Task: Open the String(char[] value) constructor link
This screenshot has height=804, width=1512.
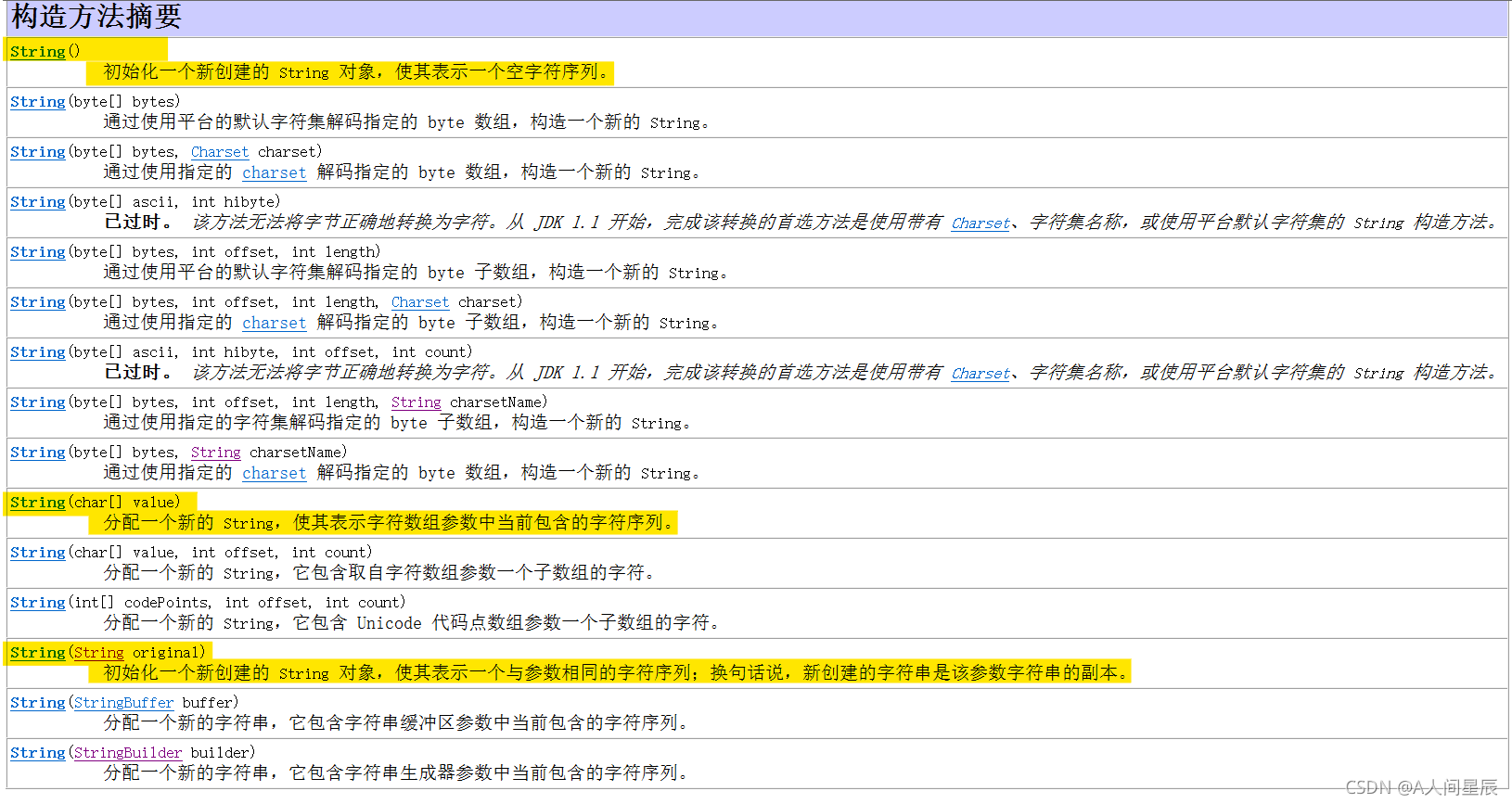Action: pos(38,503)
